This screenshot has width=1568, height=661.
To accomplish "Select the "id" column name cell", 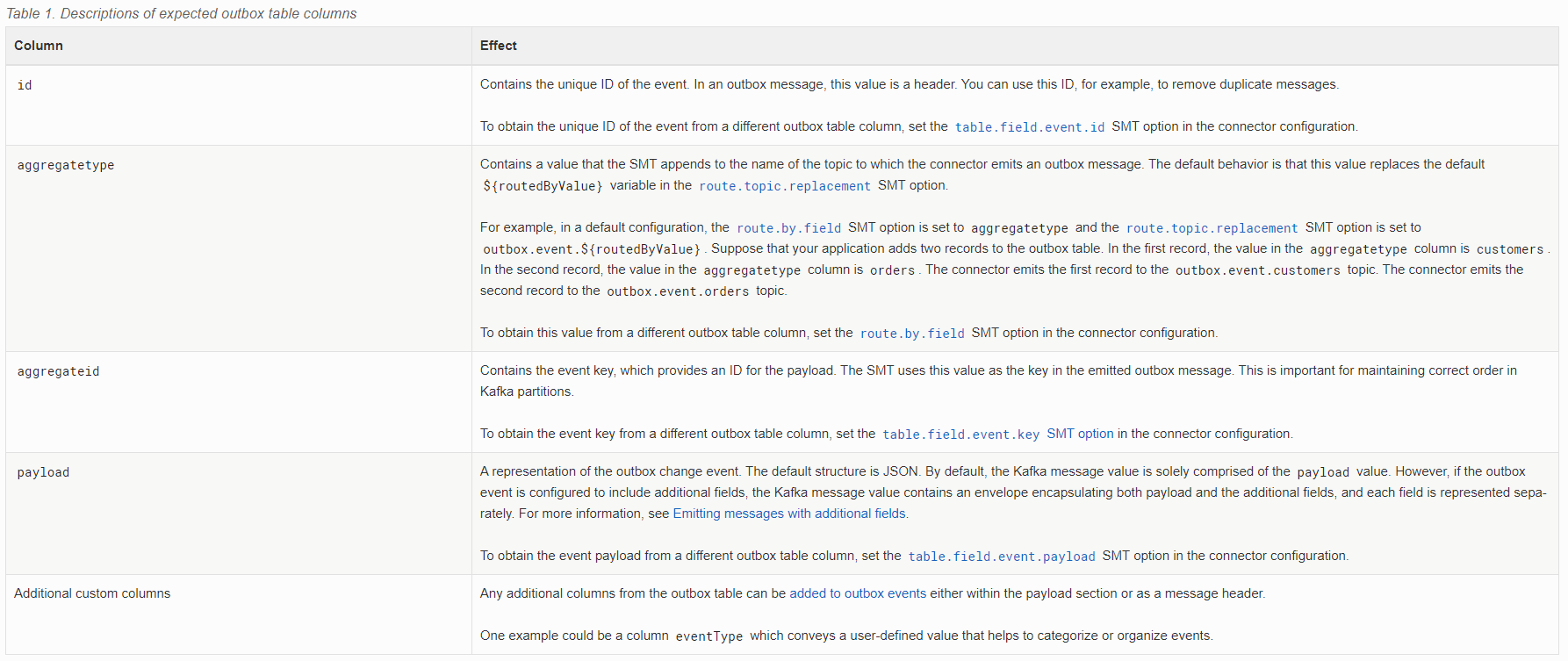I will point(25,85).
